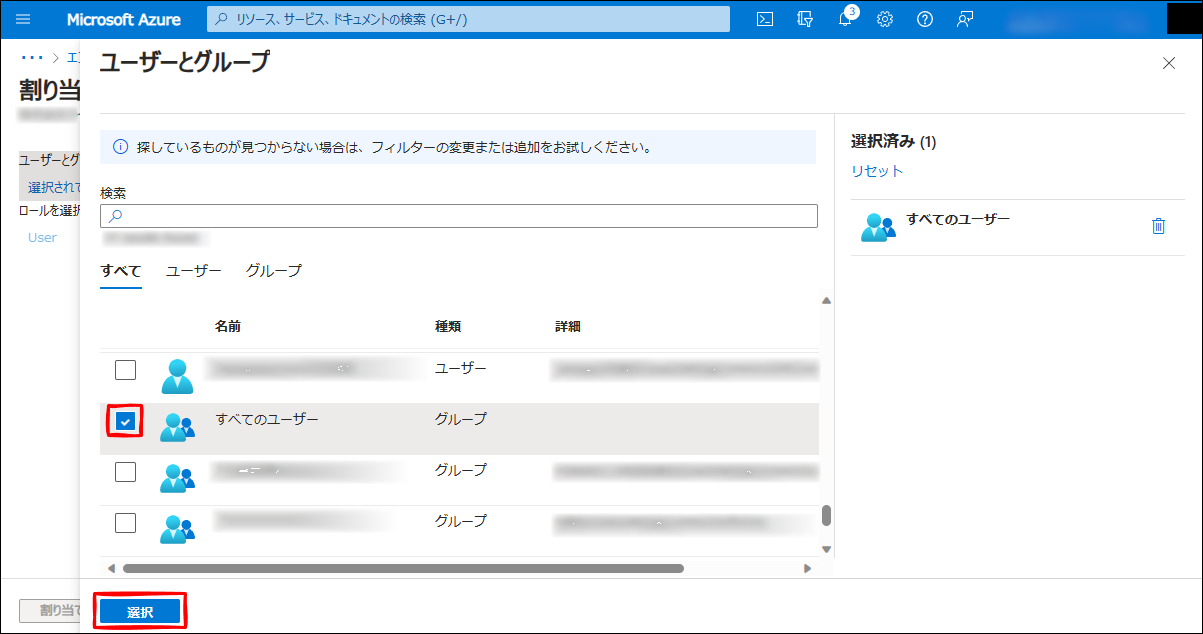Open the Azure portal hamburger menu

click(24, 19)
